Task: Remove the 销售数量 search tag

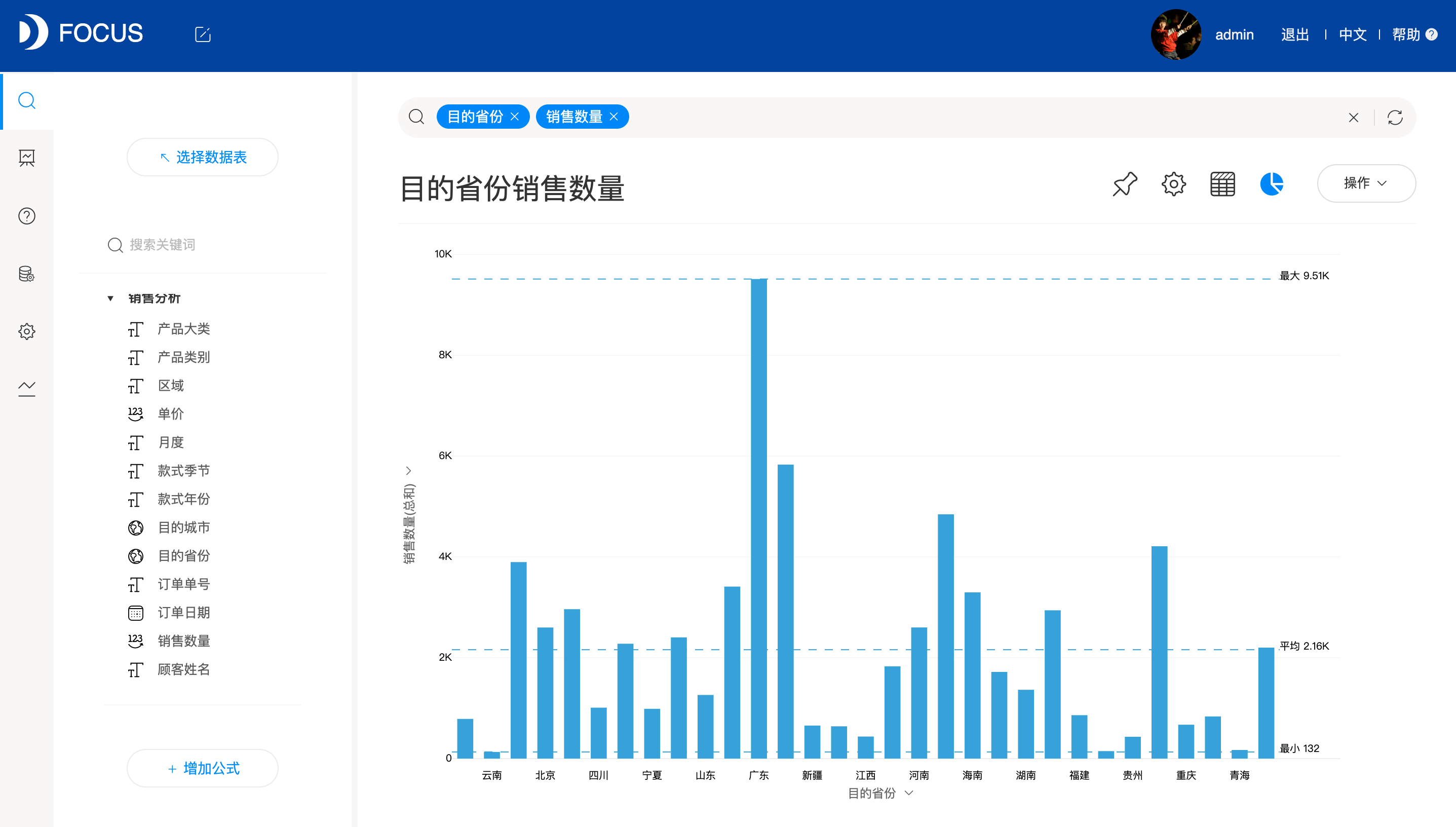Action: click(x=614, y=117)
